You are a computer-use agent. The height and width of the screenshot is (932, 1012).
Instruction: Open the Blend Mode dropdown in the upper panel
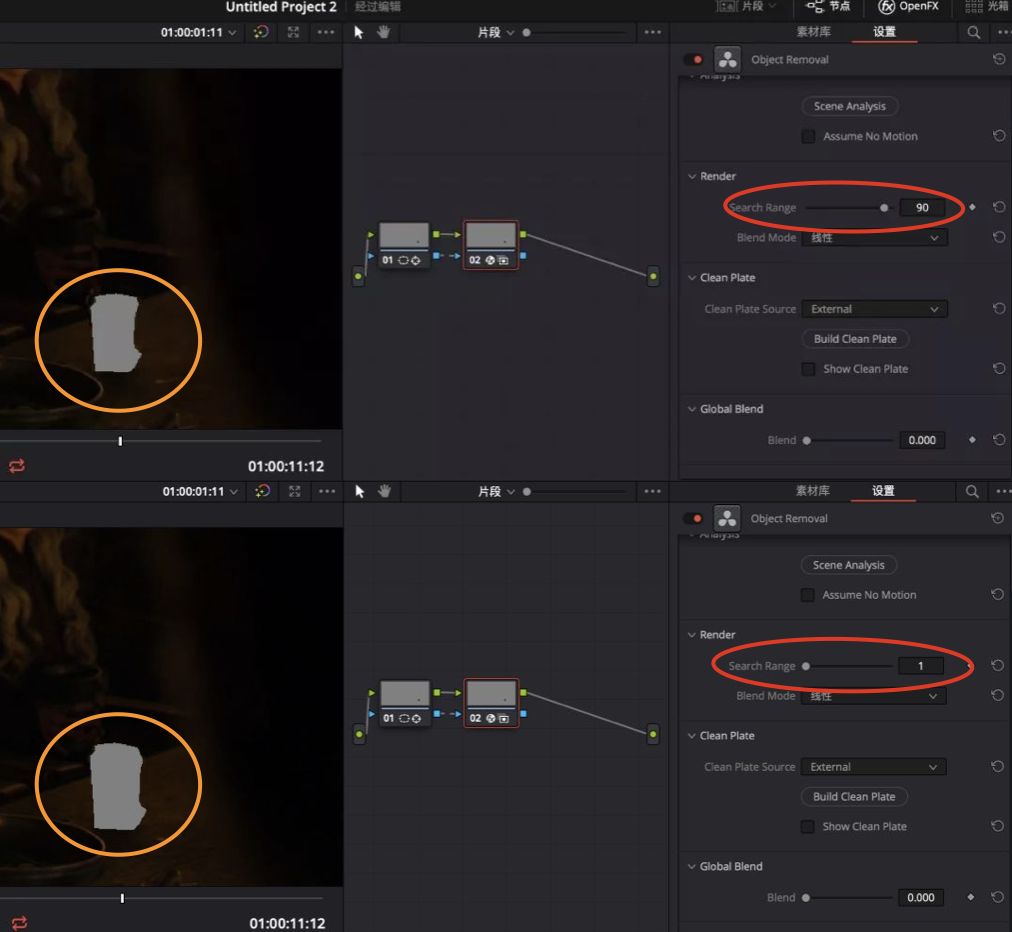pos(875,238)
